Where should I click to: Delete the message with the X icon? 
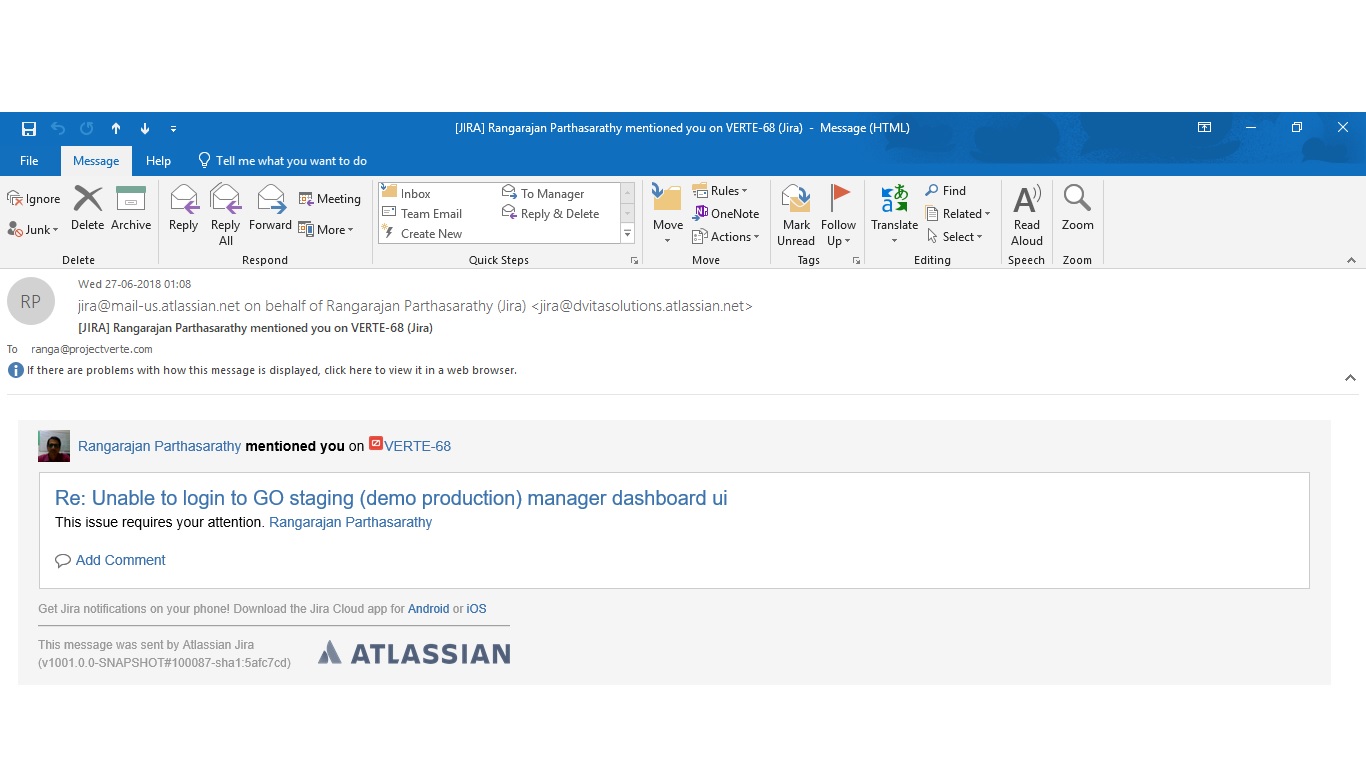pos(88,208)
